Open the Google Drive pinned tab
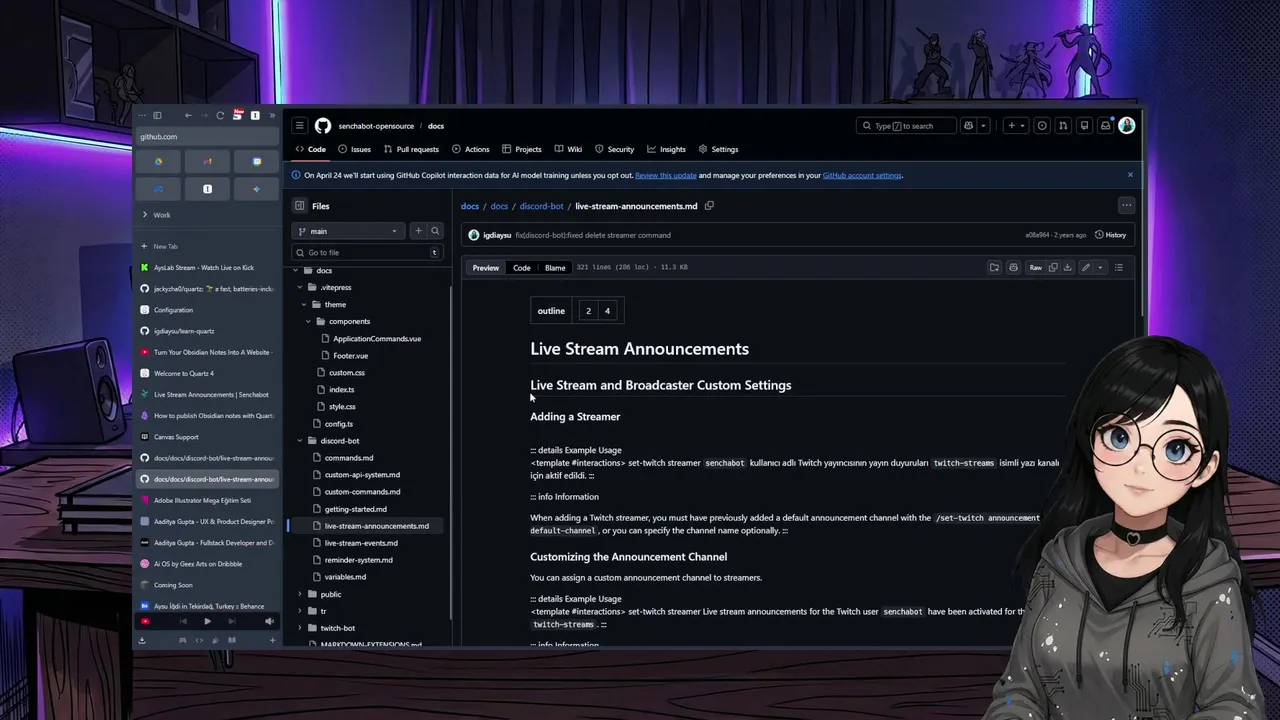 click(158, 161)
